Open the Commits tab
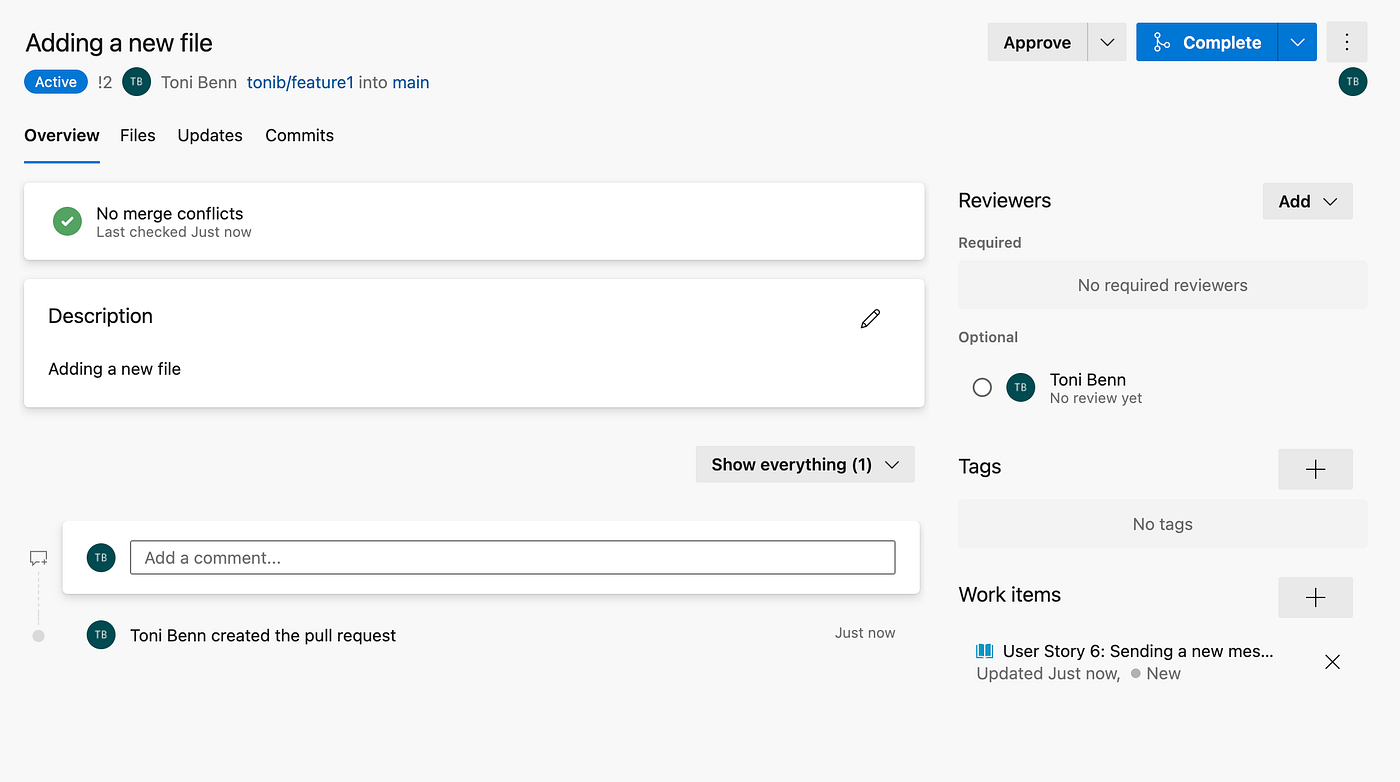 click(x=299, y=135)
